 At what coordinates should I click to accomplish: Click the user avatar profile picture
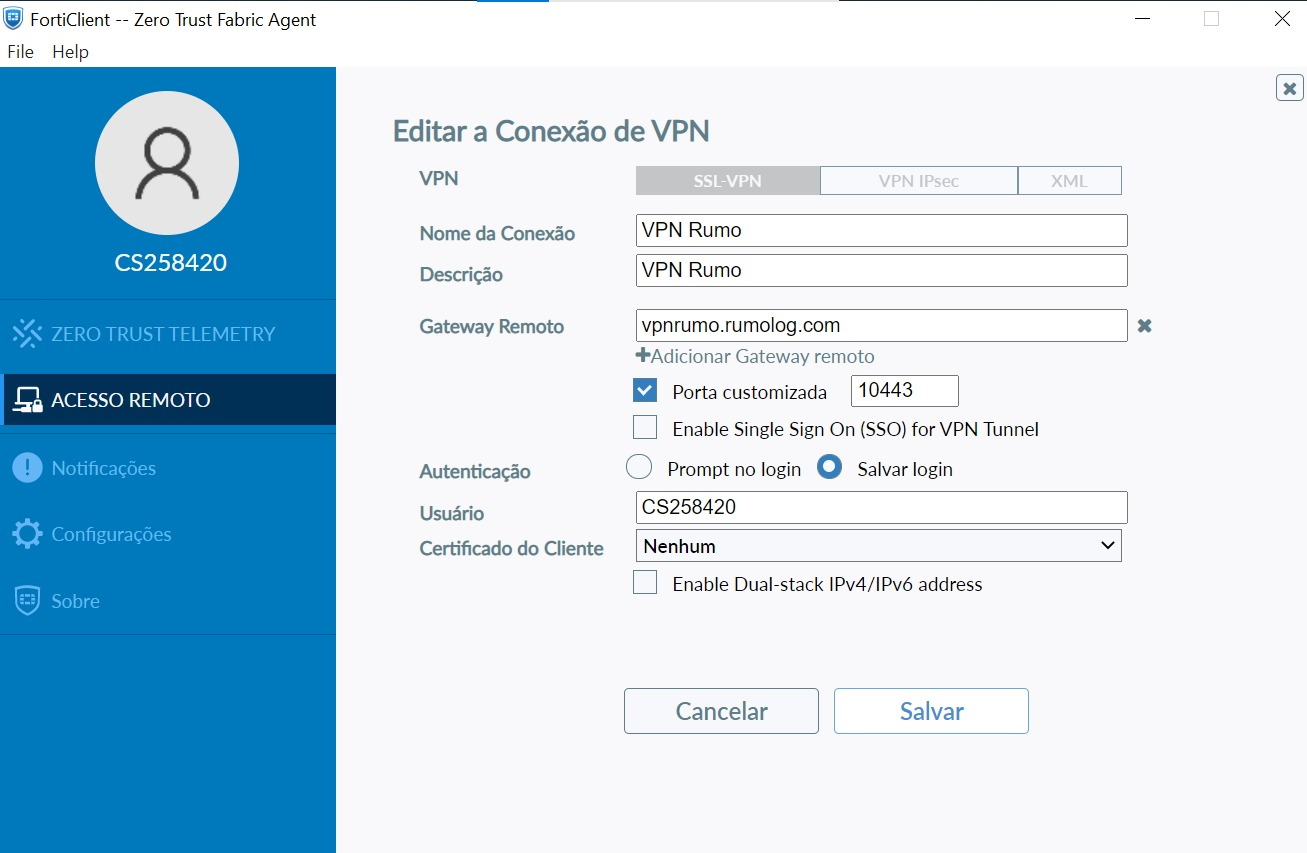pyautogui.click(x=167, y=163)
